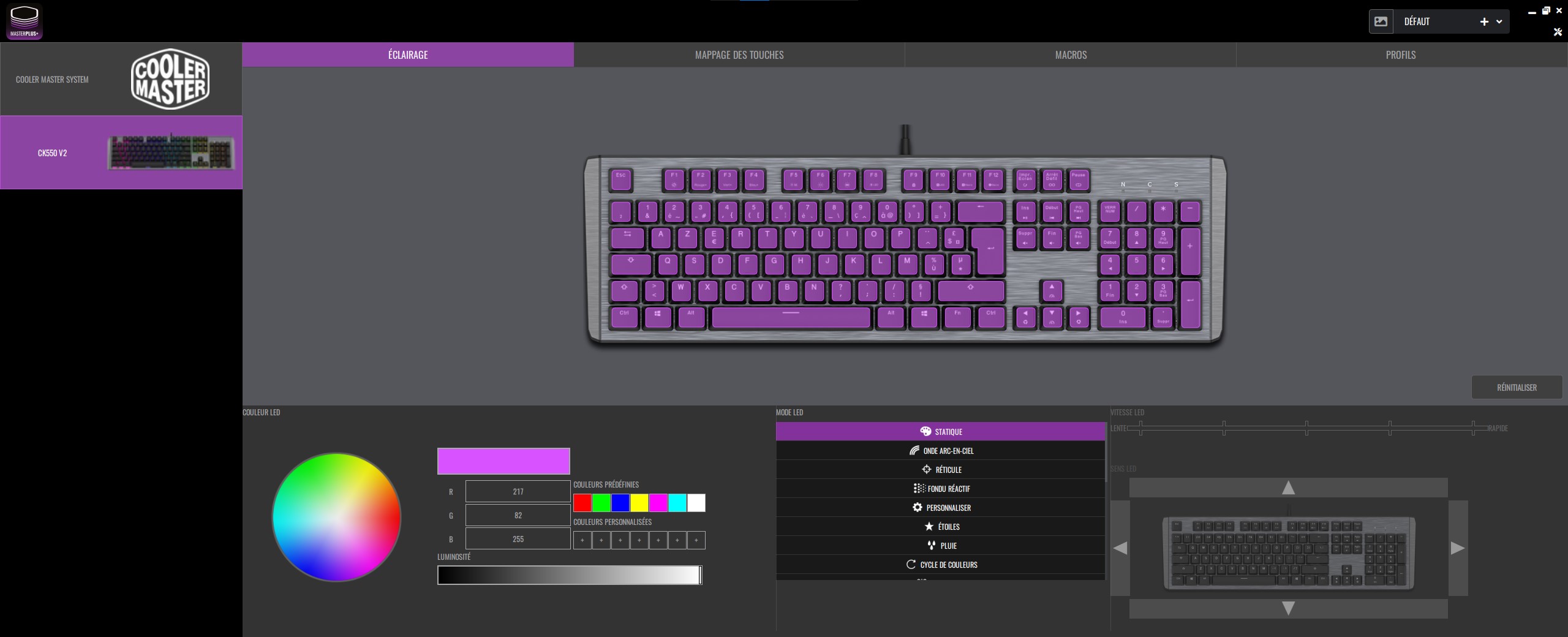Click the first custom color slot
Screen dimensions: 1568x637
coord(582,540)
